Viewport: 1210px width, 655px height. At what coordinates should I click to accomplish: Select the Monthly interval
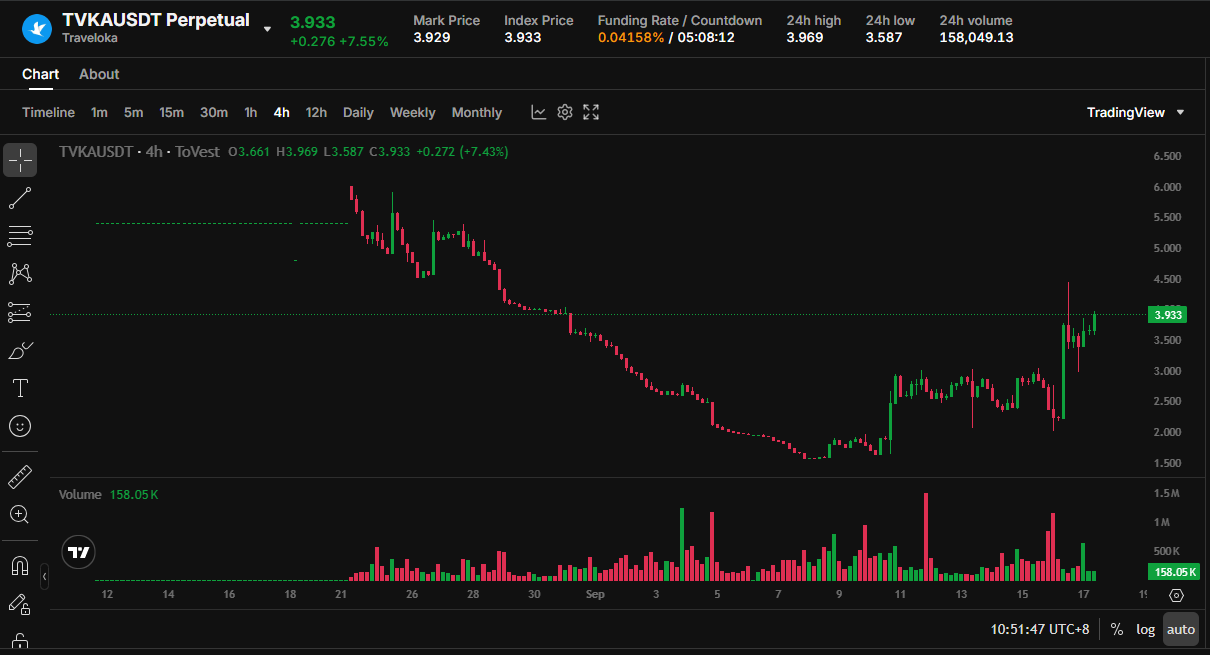click(477, 112)
